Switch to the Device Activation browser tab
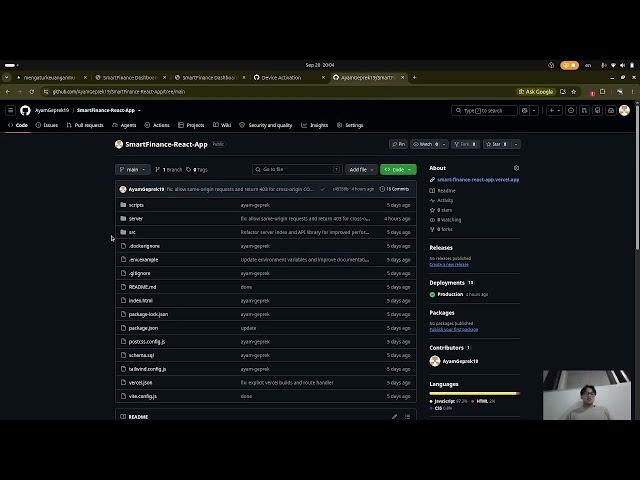 coord(288,77)
